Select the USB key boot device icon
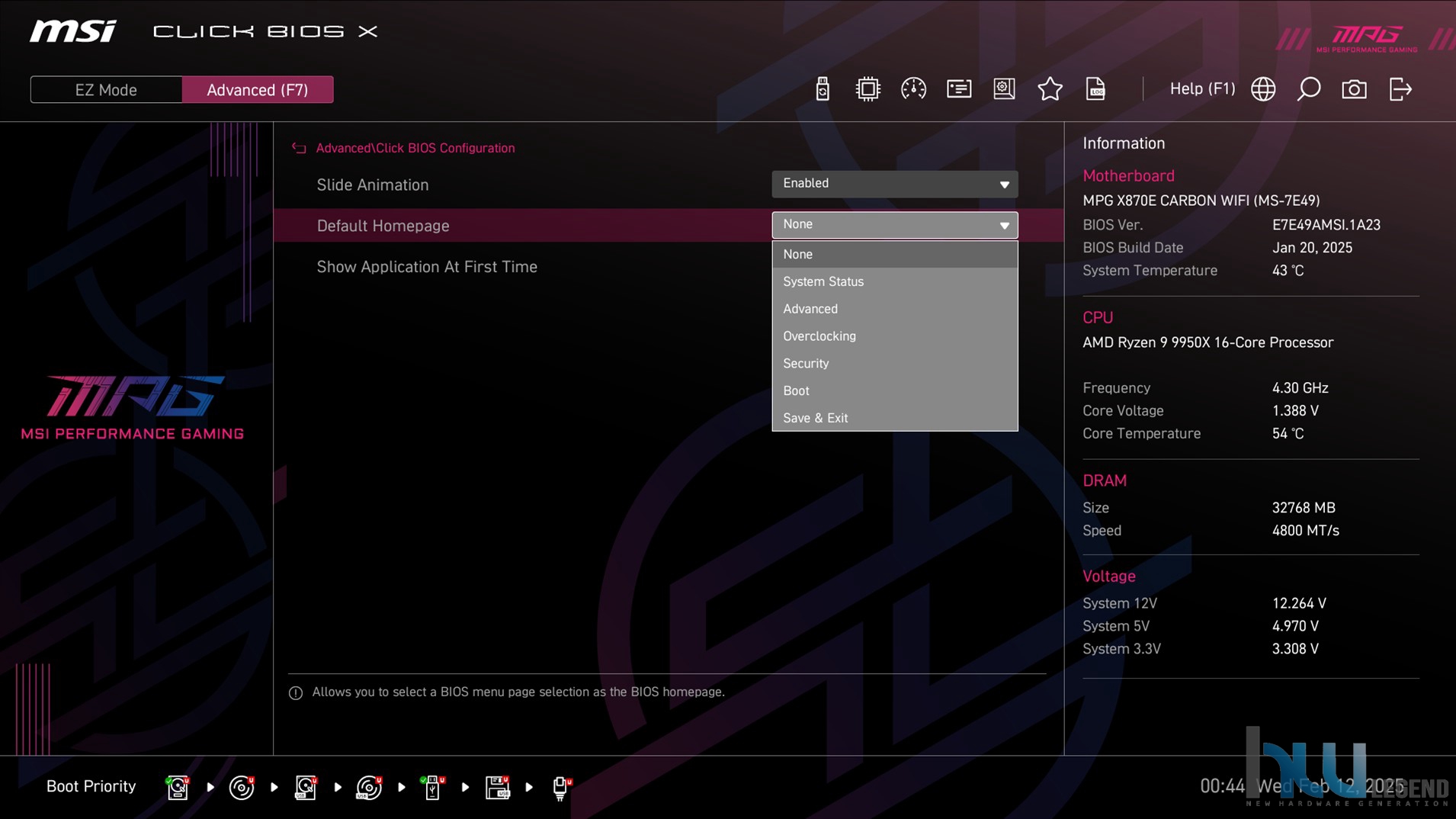This screenshot has width=1456, height=819. (432, 787)
